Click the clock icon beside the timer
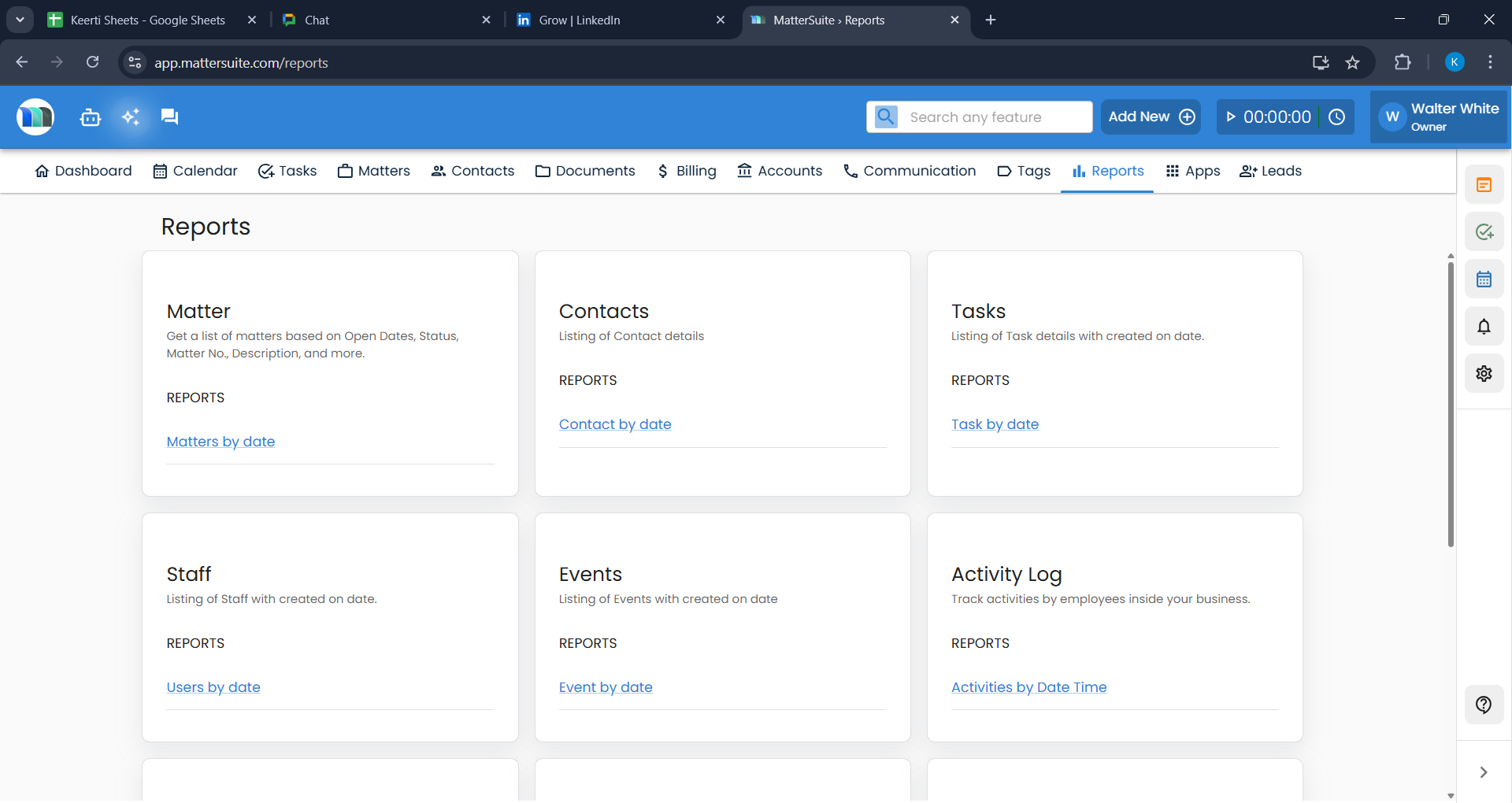Screen dimensions: 1512x803 1337,117
